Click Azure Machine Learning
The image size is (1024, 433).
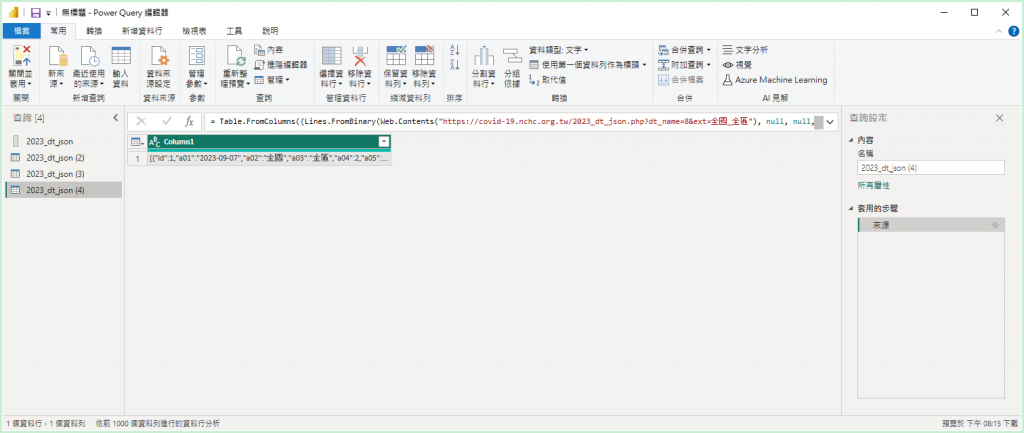pyautogui.click(x=775, y=80)
